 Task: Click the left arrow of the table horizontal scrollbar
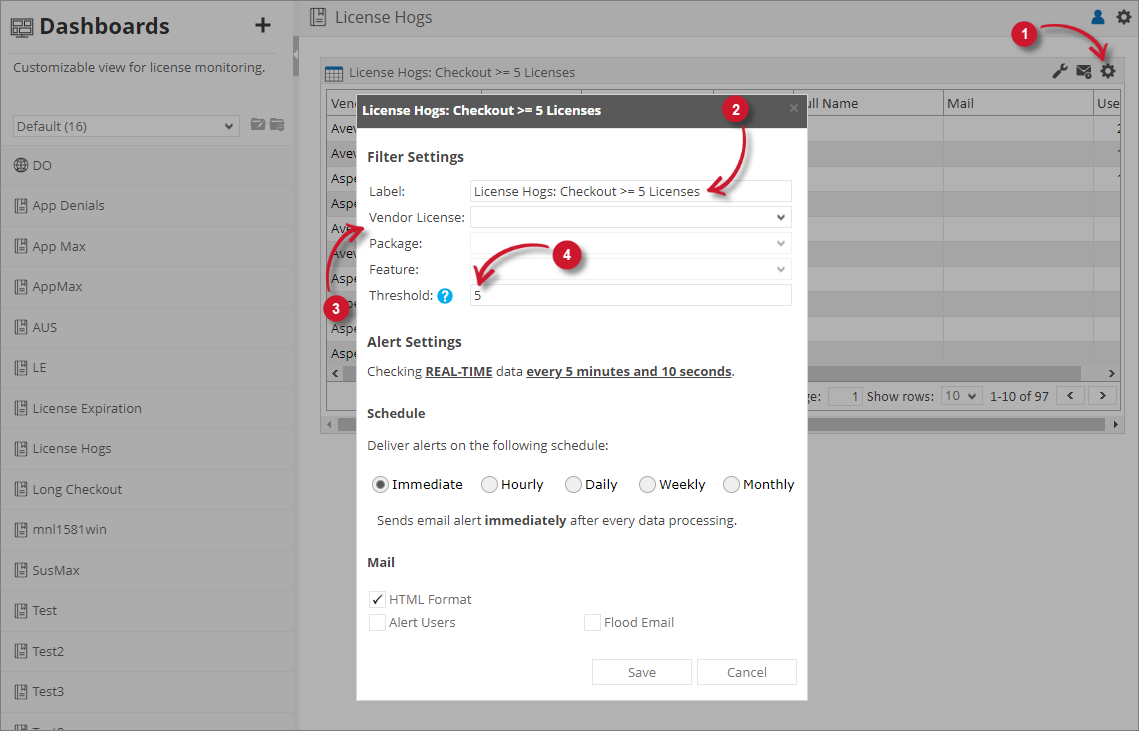point(335,373)
